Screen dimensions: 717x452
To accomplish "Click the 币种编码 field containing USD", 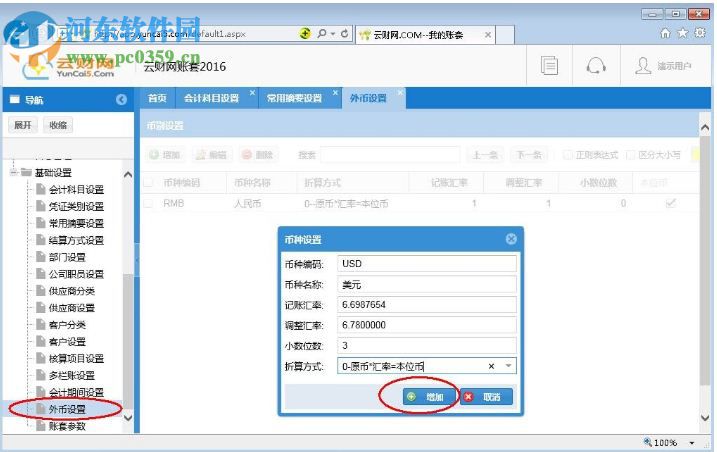I will (x=427, y=264).
